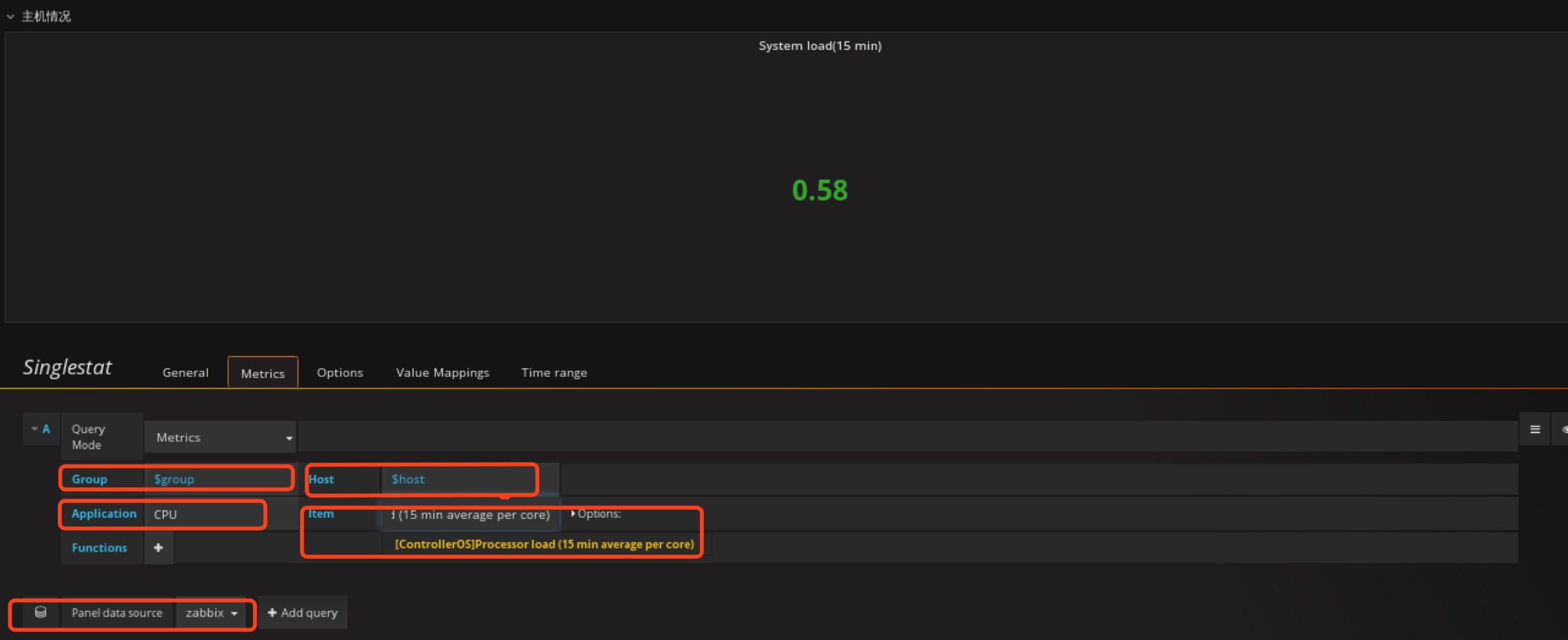Click the plus icon beside Functions

(x=158, y=548)
